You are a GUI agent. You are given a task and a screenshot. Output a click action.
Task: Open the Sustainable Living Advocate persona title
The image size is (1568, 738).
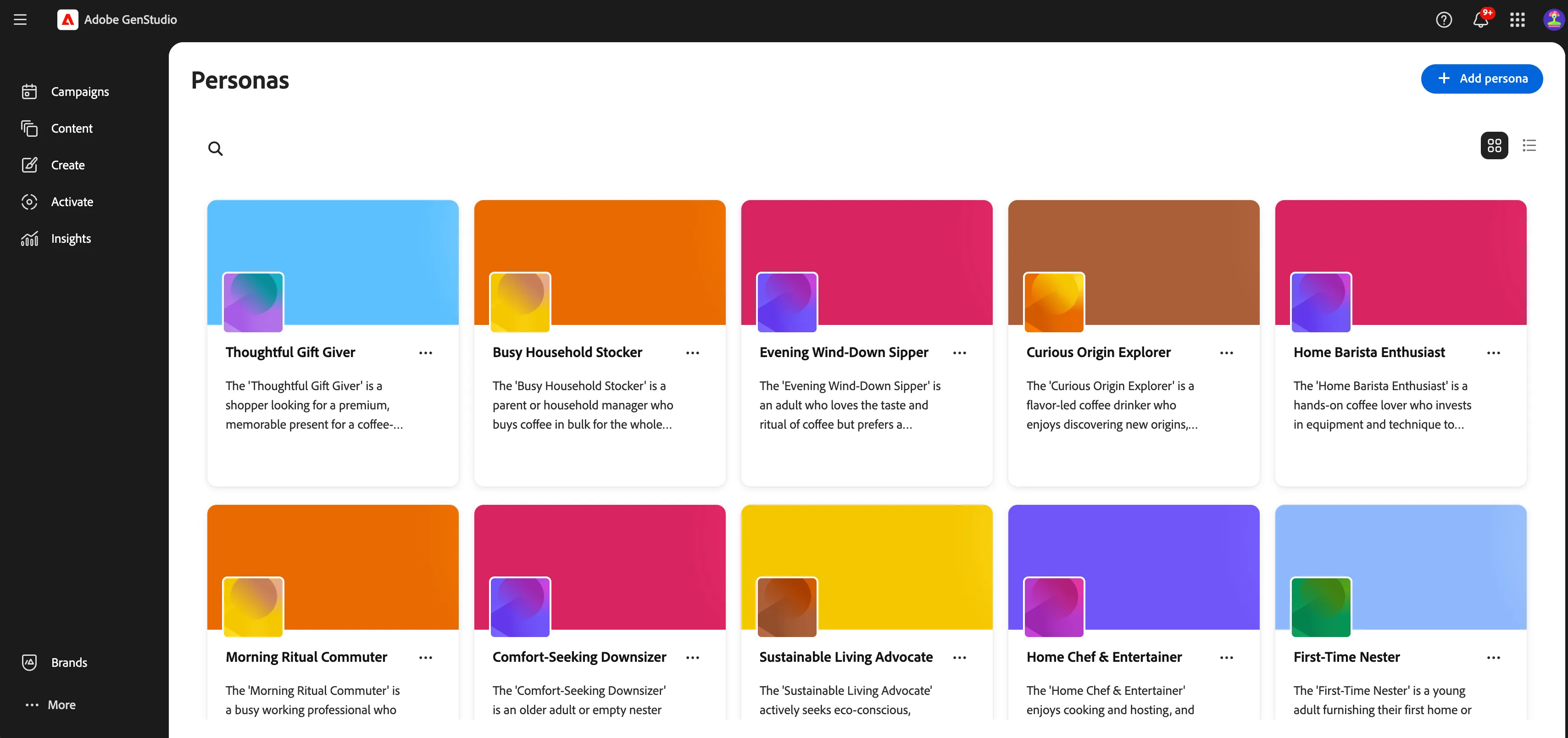(845, 658)
